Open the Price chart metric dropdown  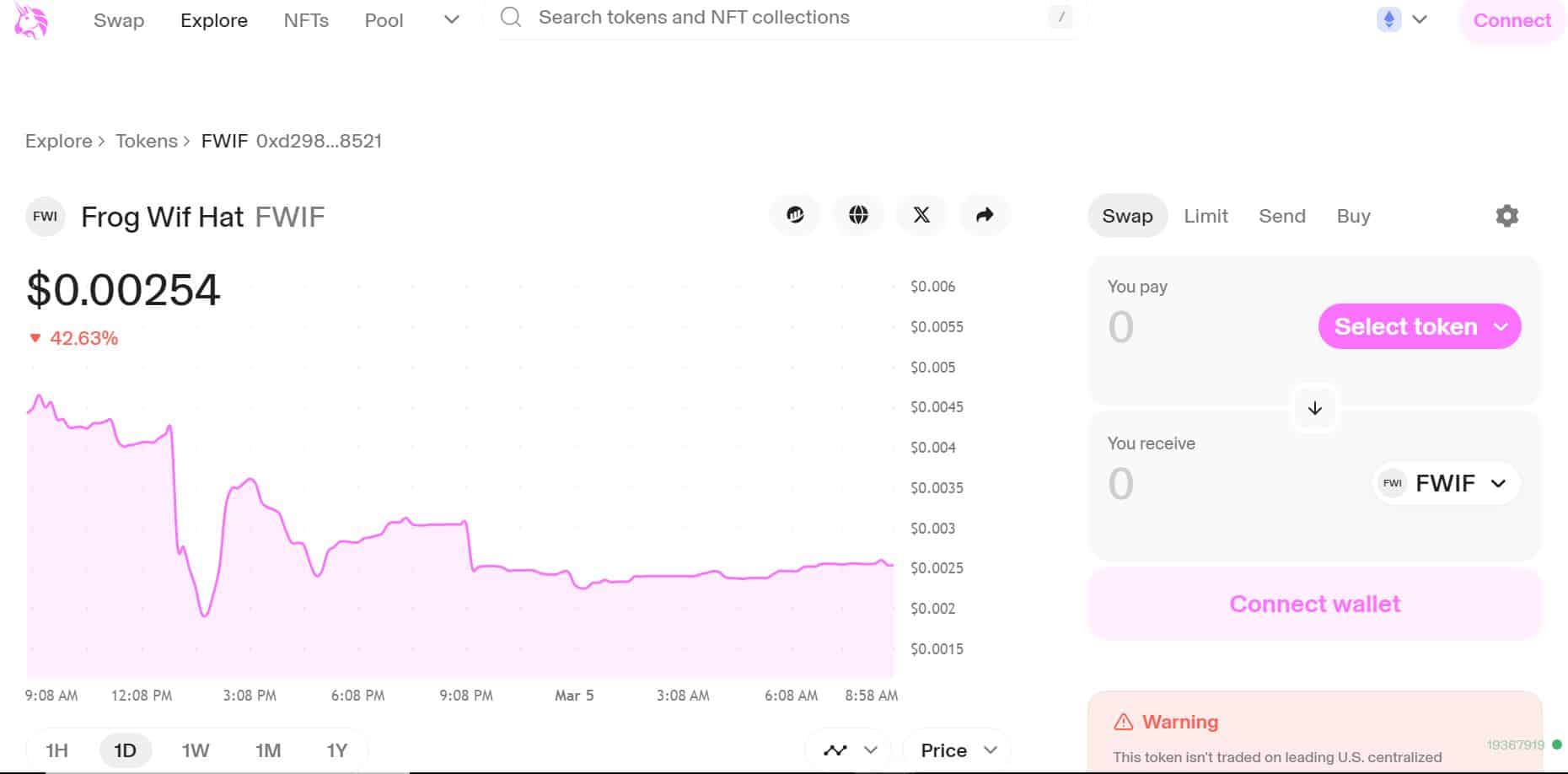(958, 750)
